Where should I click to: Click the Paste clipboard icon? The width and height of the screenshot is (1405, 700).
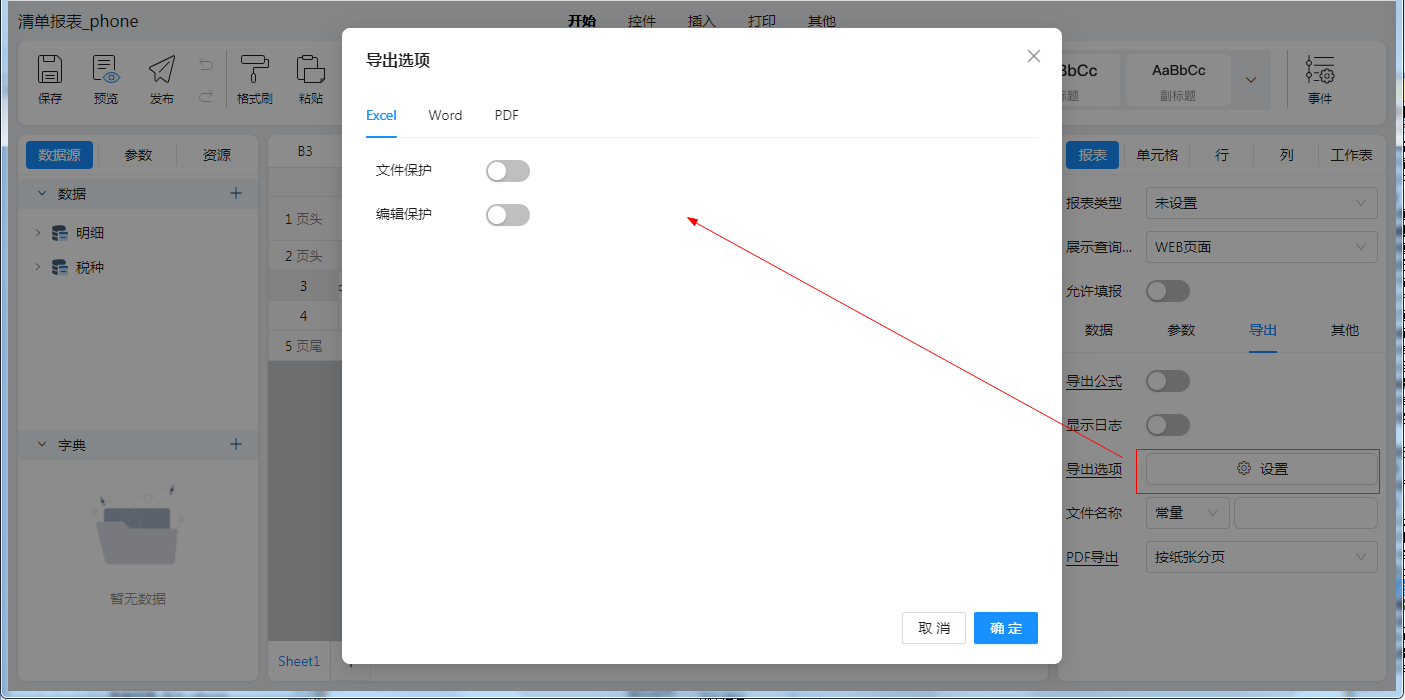coord(311,70)
